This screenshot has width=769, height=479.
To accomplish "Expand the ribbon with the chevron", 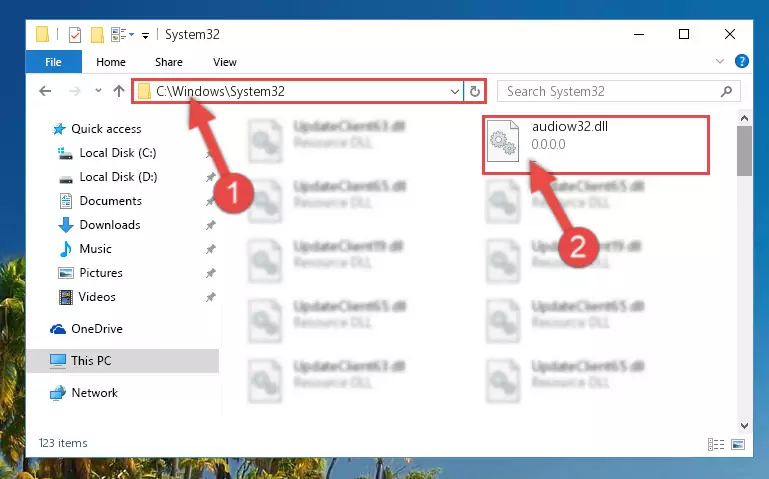I will [720, 61].
